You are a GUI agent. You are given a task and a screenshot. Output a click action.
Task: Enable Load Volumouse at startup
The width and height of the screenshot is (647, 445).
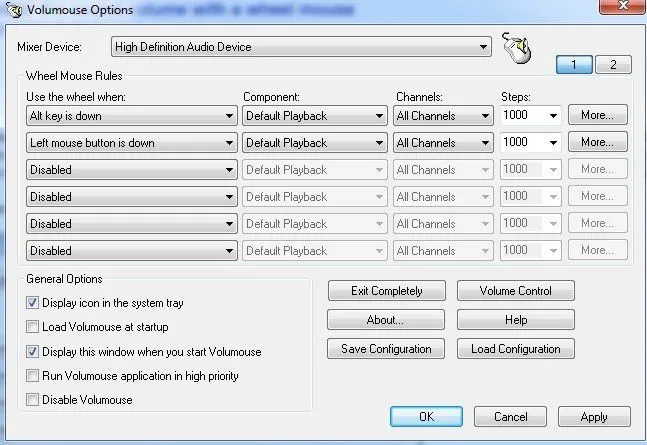[x=34, y=326]
